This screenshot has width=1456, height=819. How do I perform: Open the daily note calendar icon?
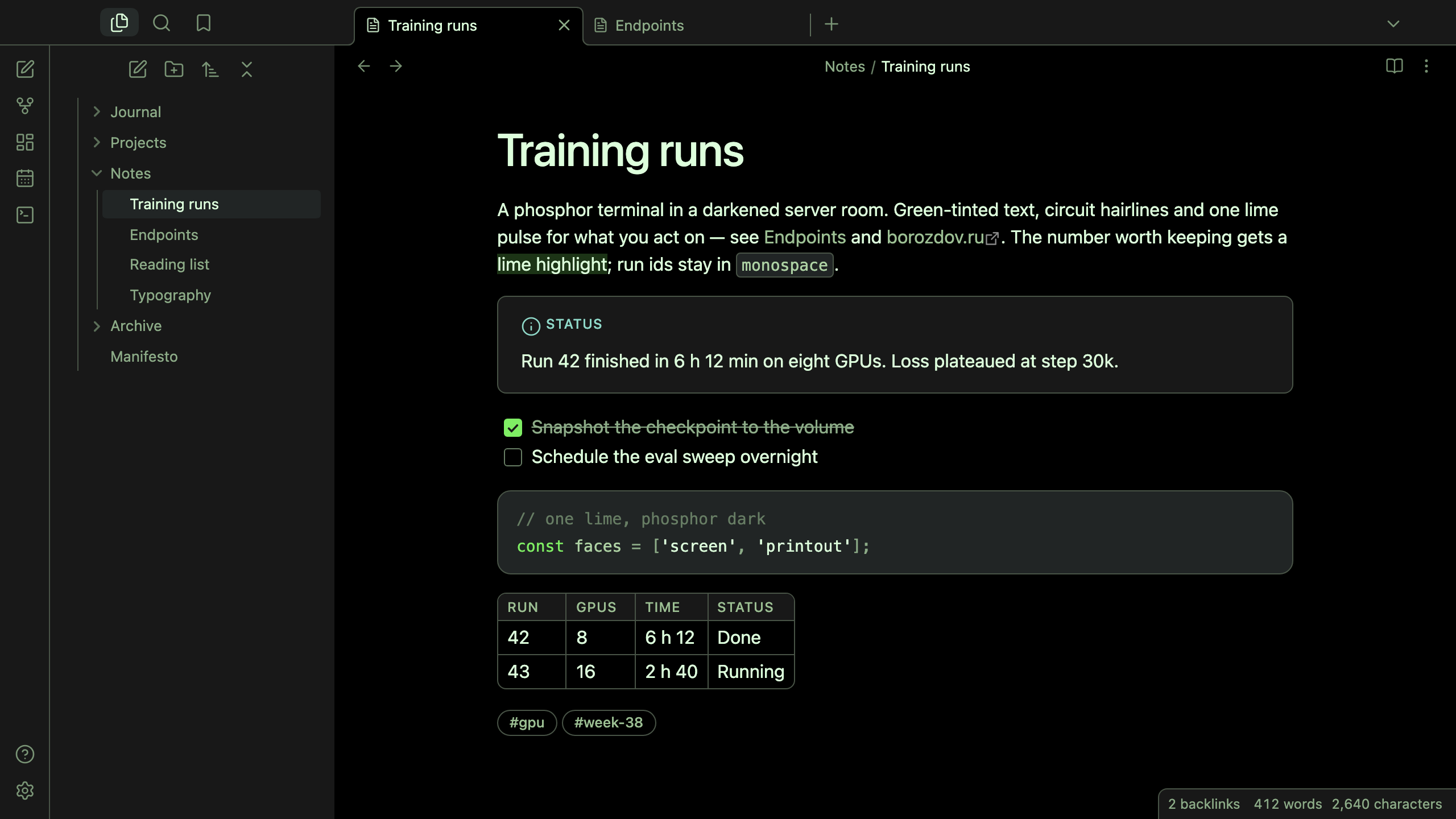click(x=25, y=179)
